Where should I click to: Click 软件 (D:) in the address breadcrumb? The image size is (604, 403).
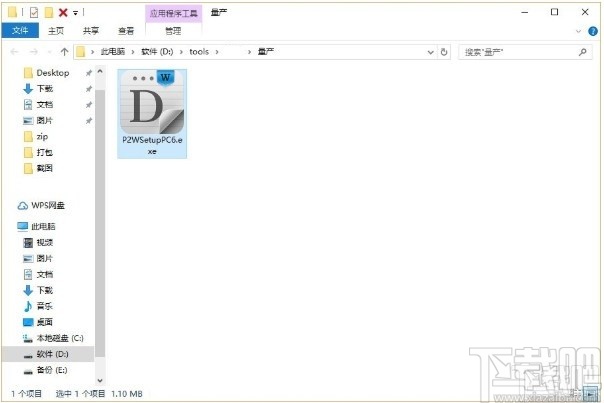point(157,52)
